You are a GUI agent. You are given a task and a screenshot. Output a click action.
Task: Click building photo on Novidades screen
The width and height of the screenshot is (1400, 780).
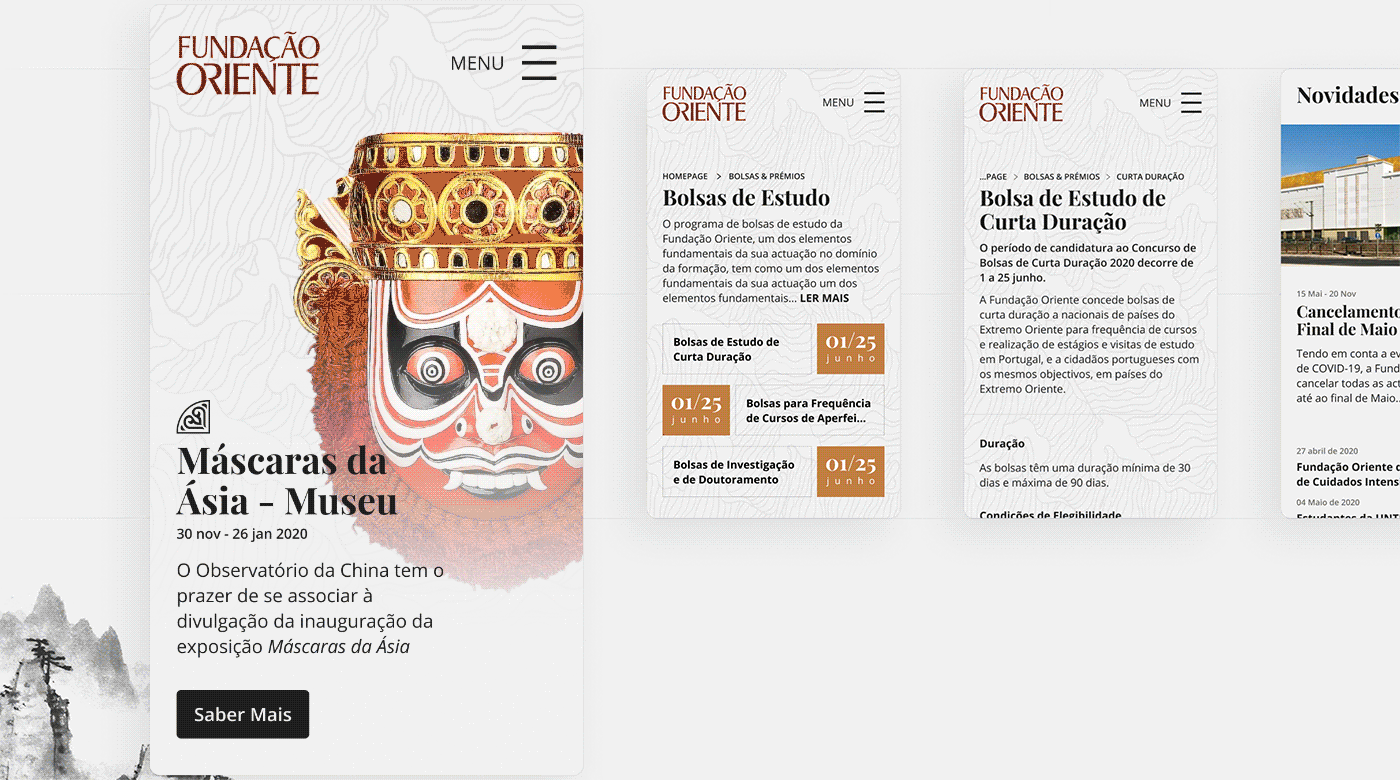1340,194
